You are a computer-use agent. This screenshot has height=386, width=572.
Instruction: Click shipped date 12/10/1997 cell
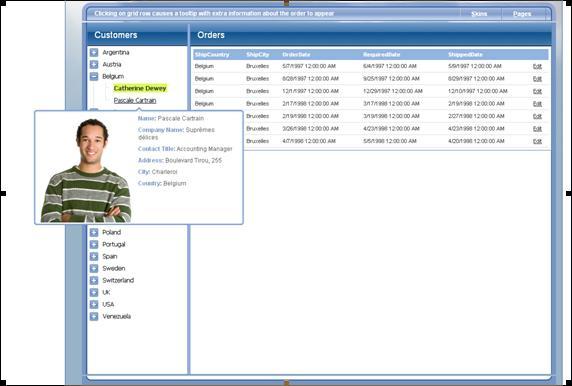[478, 91]
